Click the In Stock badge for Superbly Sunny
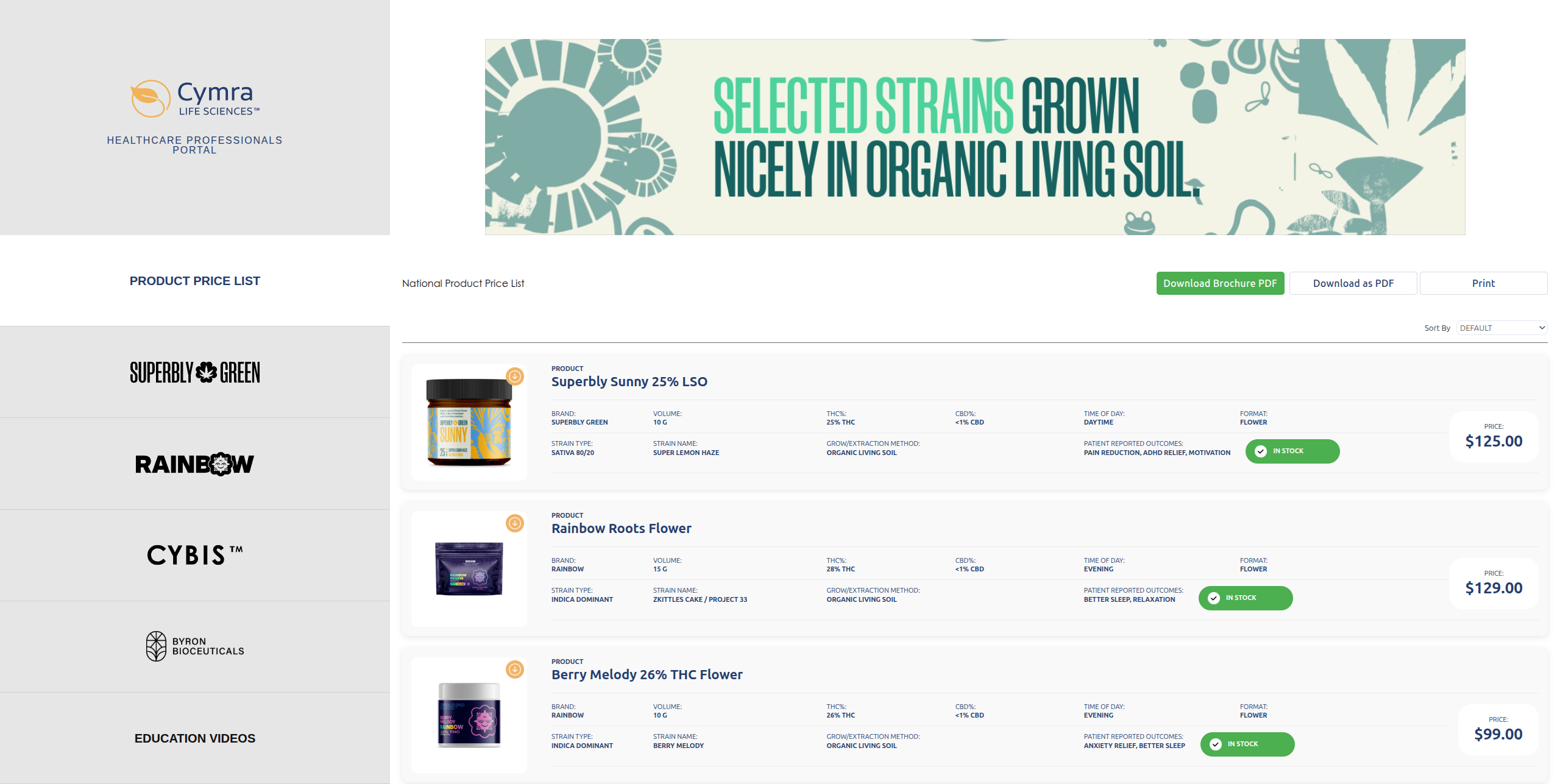Viewport: 1560px width, 784px height. coord(1292,451)
